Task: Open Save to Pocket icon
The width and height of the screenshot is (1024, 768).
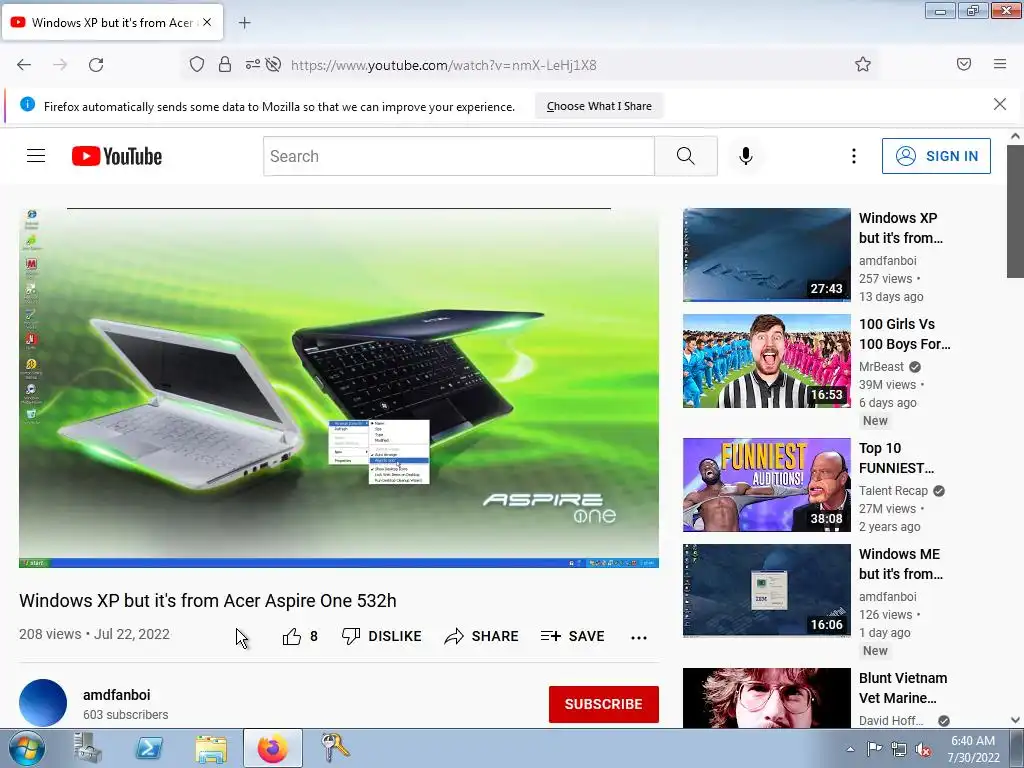Action: click(964, 64)
